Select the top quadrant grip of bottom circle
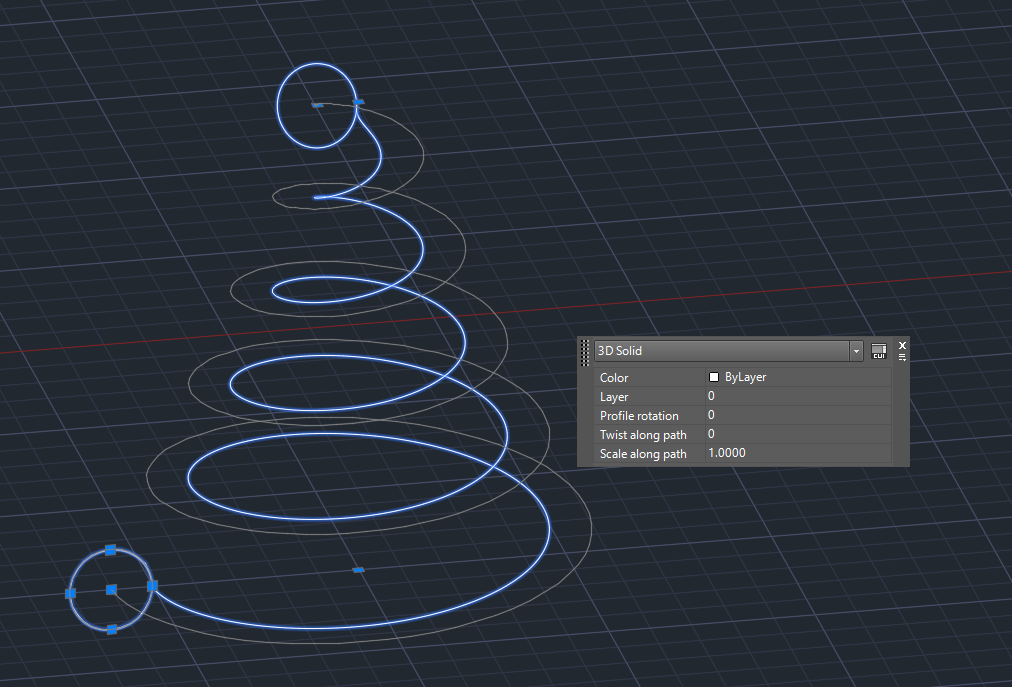 tap(110, 550)
